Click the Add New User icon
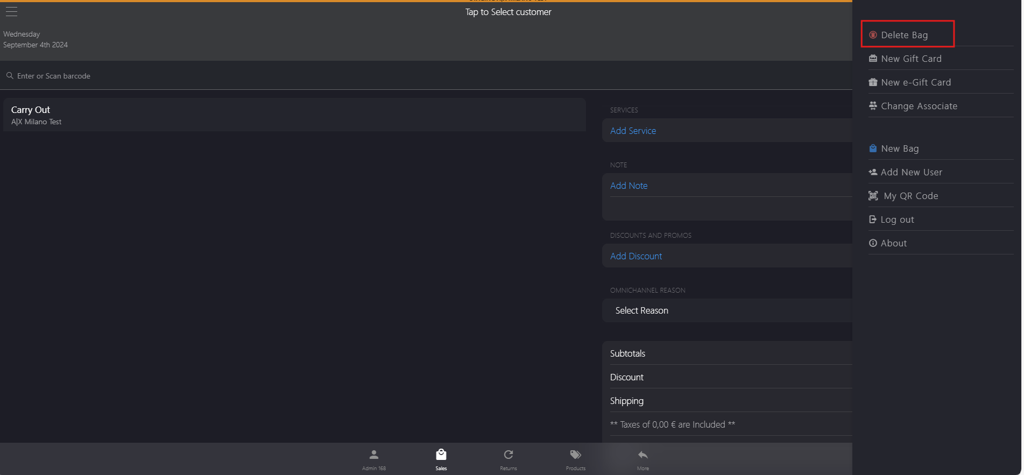The width and height of the screenshot is (1024, 475). (x=873, y=172)
